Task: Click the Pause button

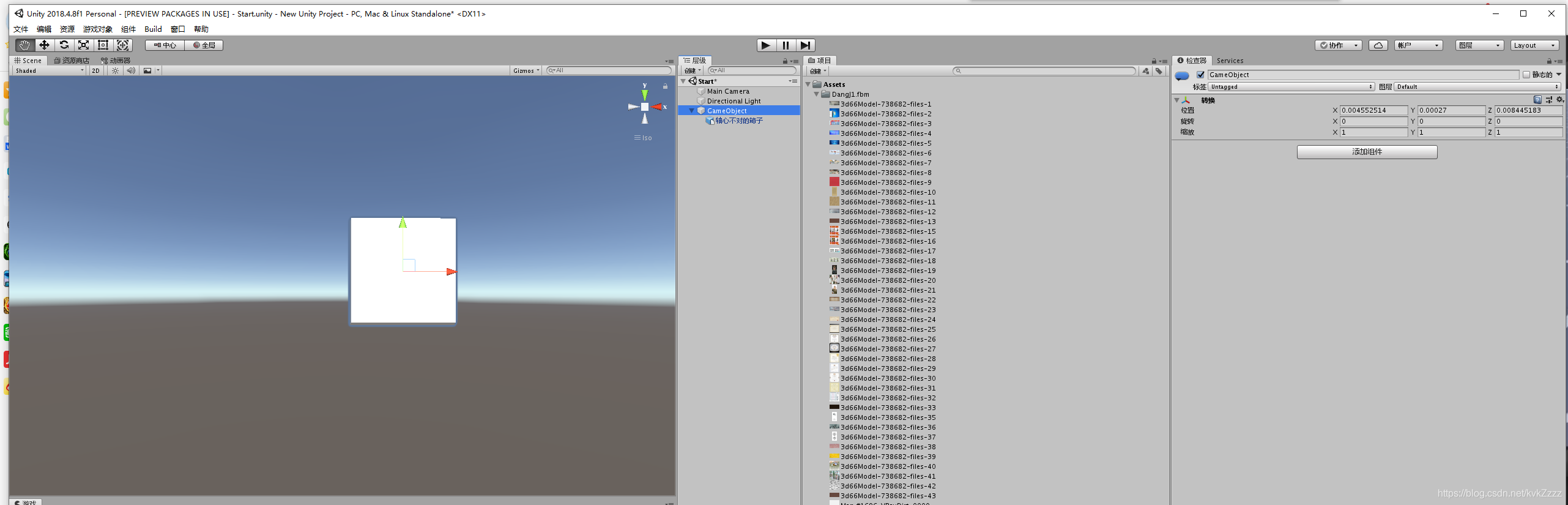Action: (786, 45)
